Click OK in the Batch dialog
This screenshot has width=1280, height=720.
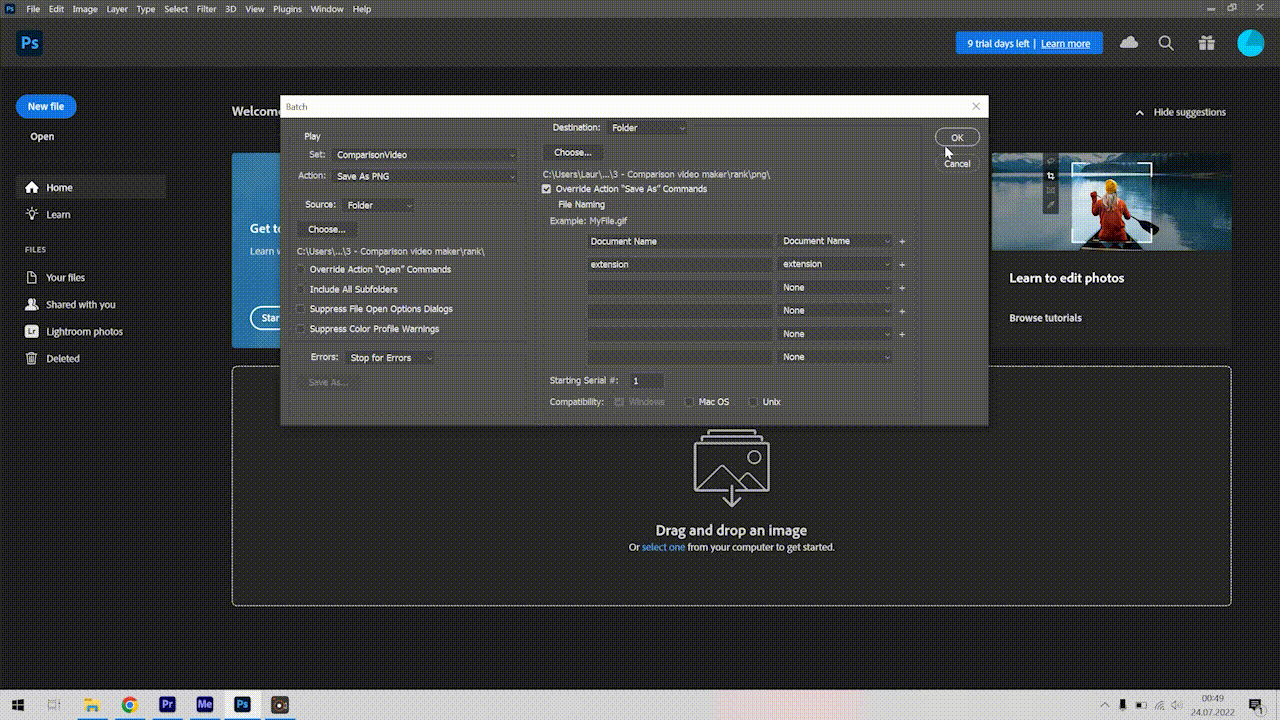click(957, 138)
